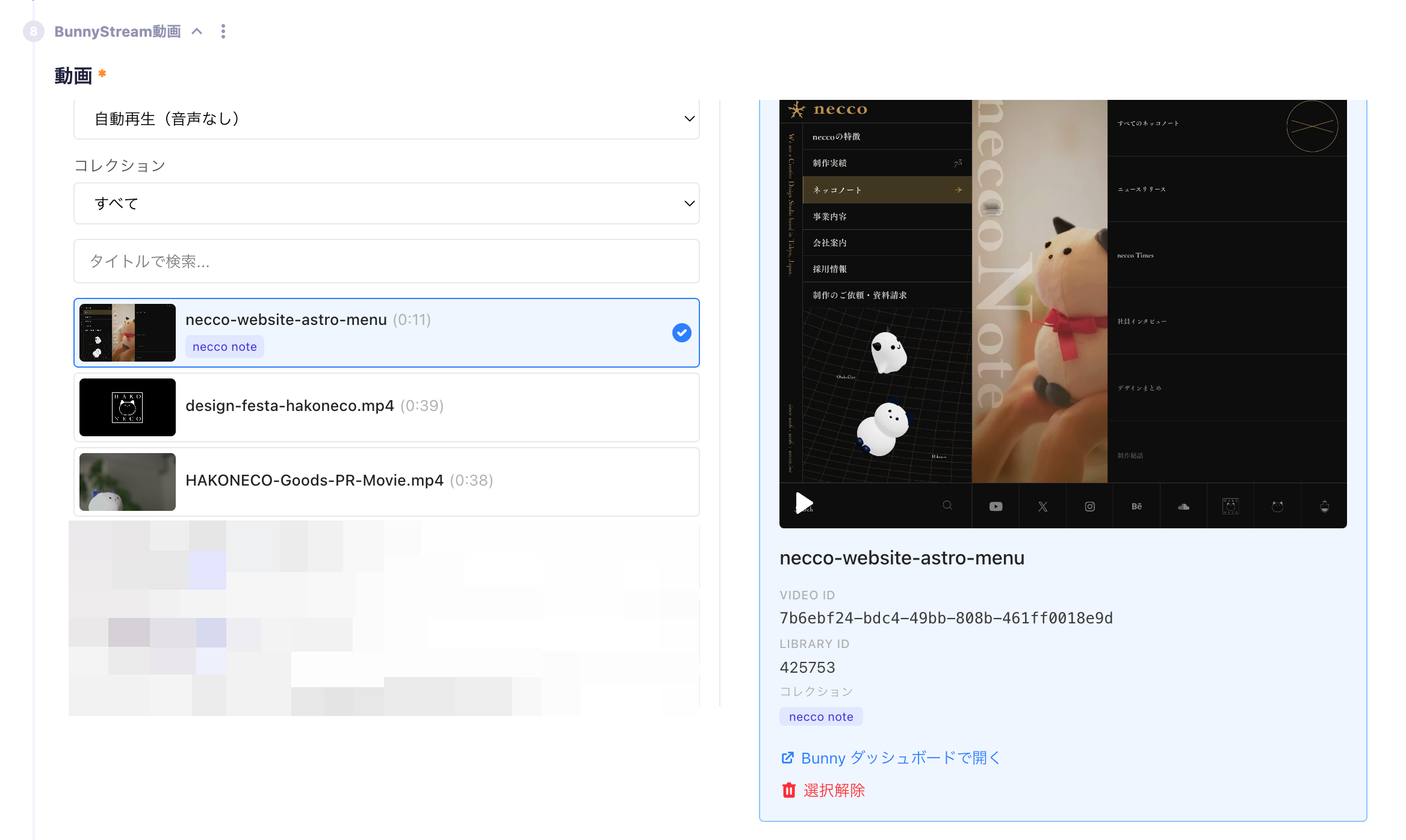
Task: Open the 自動再生（音声なし）dropdown
Action: [x=386, y=119]
